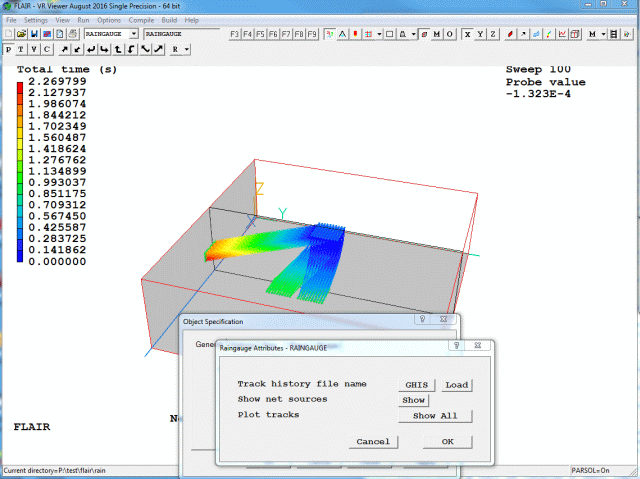The height and width of the screenshot is (479, 640).
Task: Click the Show All button for tracks
Action: [438, 416]
